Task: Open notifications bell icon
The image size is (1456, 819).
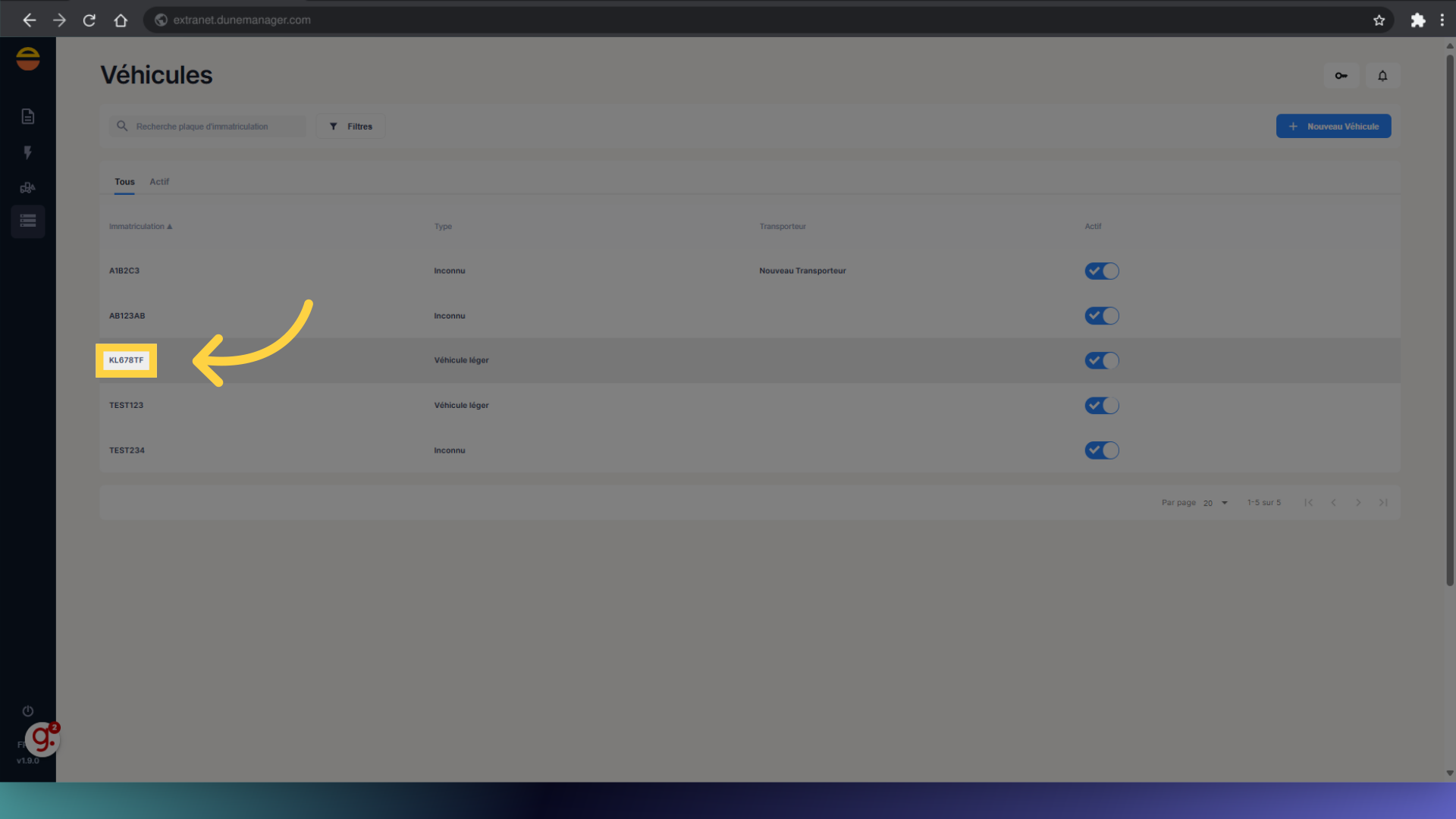Action: click(1382, 76)
